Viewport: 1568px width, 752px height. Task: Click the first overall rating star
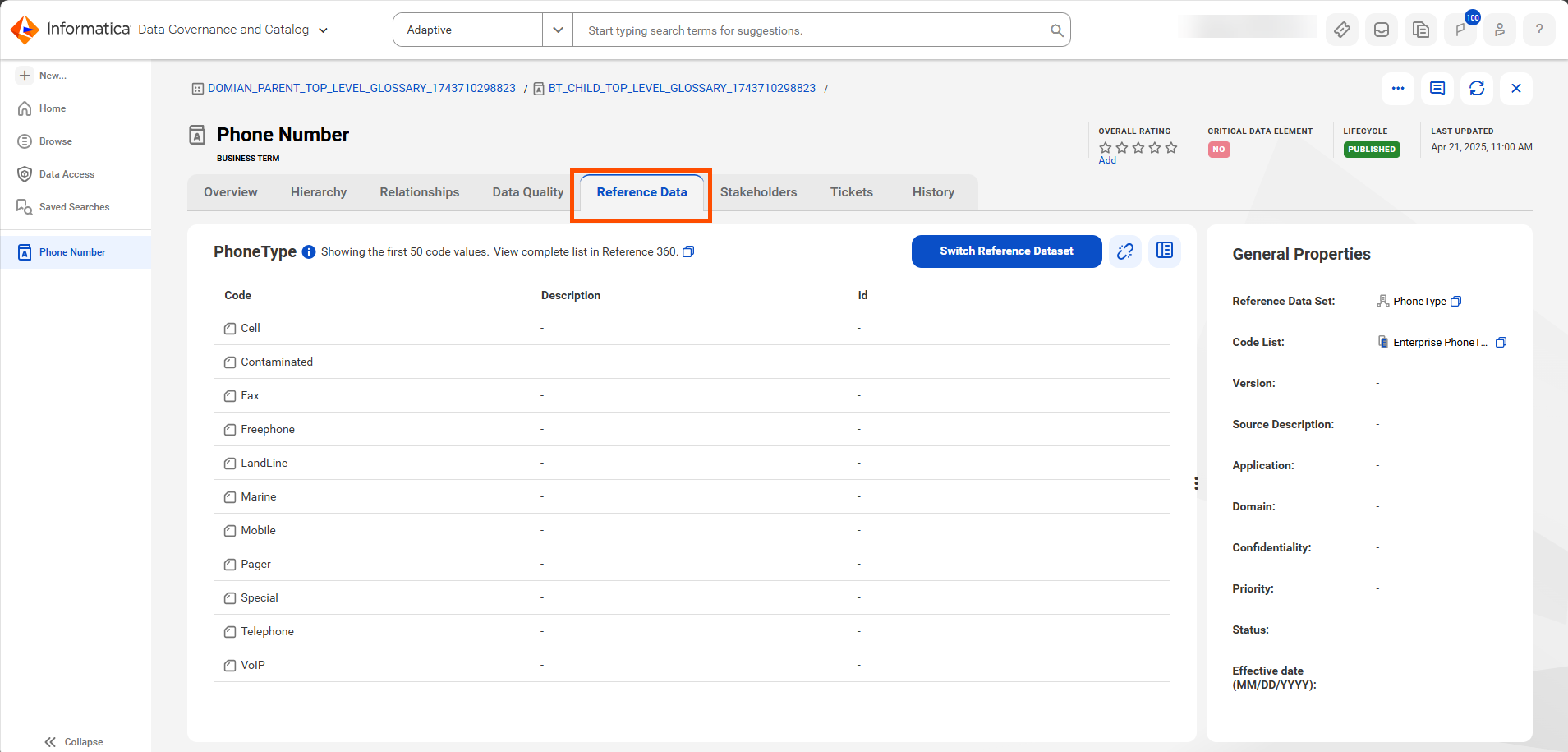pos(1106,148)
